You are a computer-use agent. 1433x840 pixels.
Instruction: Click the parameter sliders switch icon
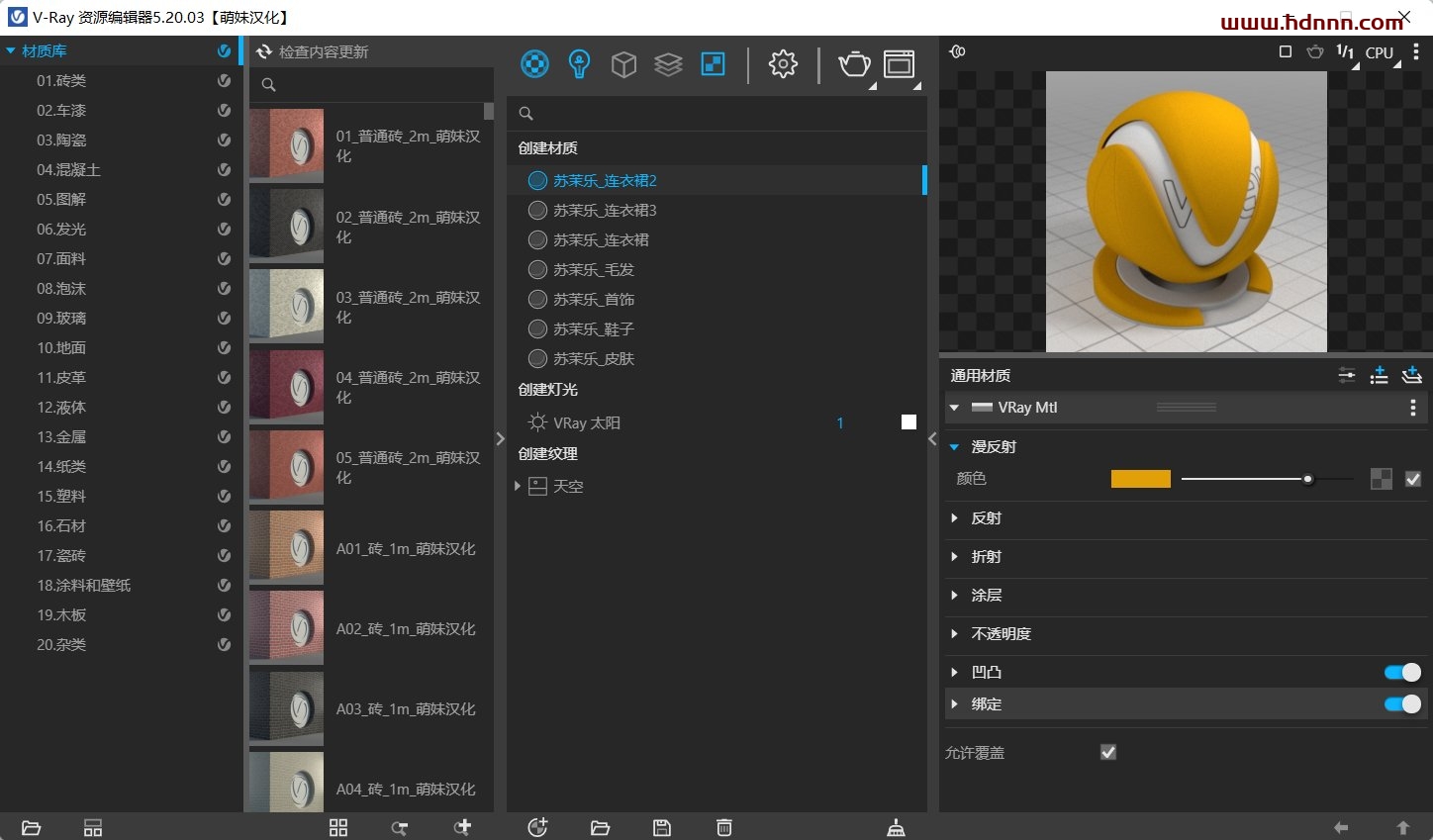[x=1347, y=375]
